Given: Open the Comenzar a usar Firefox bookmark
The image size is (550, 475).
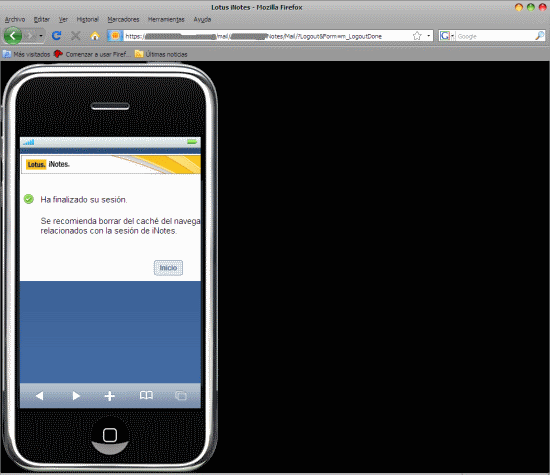Looking at the screenshot, I should 92,54.
